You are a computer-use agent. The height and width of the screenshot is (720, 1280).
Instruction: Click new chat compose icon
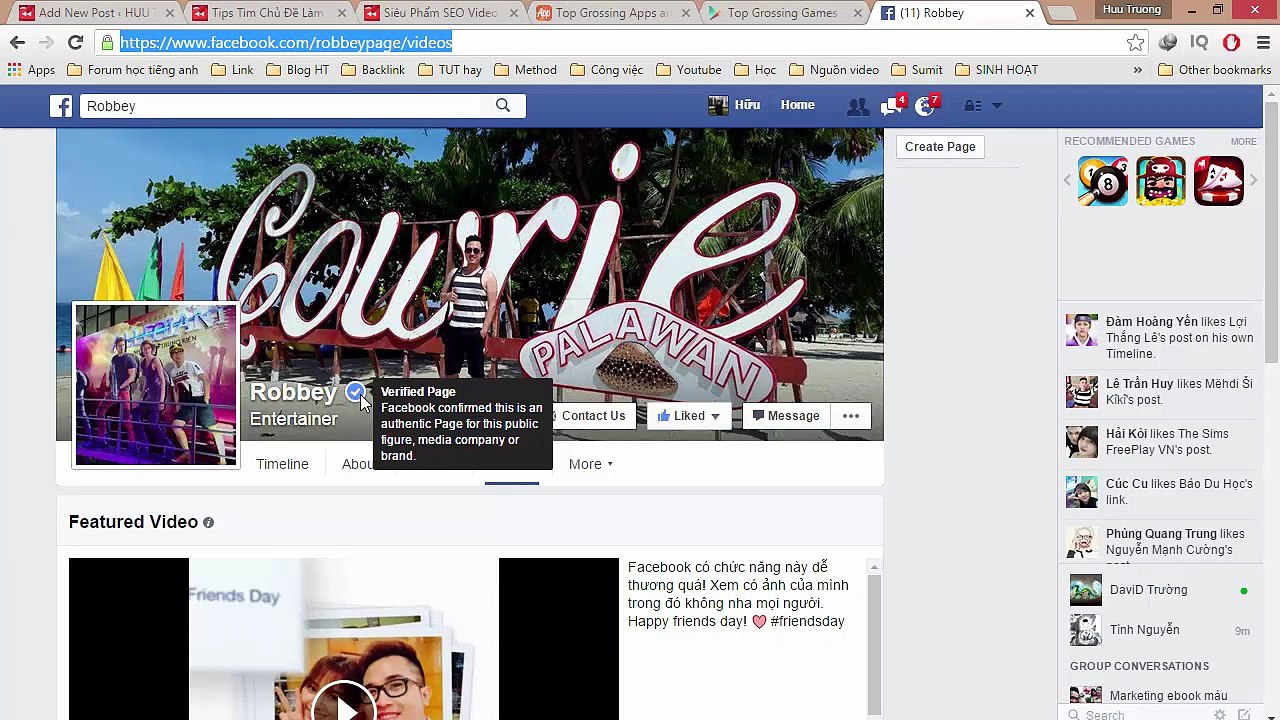pos(1244,714)
